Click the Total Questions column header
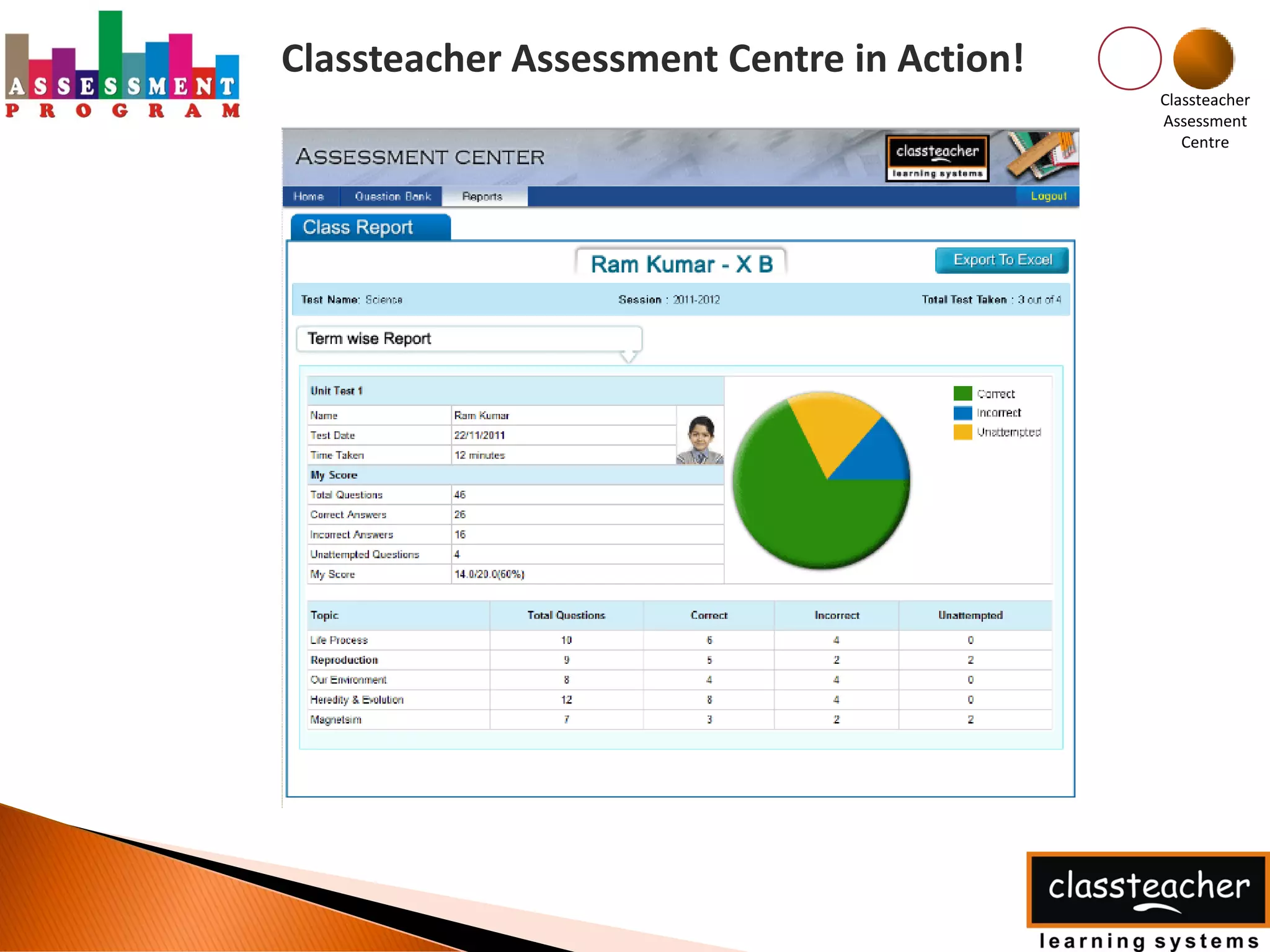The width and height of the screenshot is (1270, 952). click(566, 615)
